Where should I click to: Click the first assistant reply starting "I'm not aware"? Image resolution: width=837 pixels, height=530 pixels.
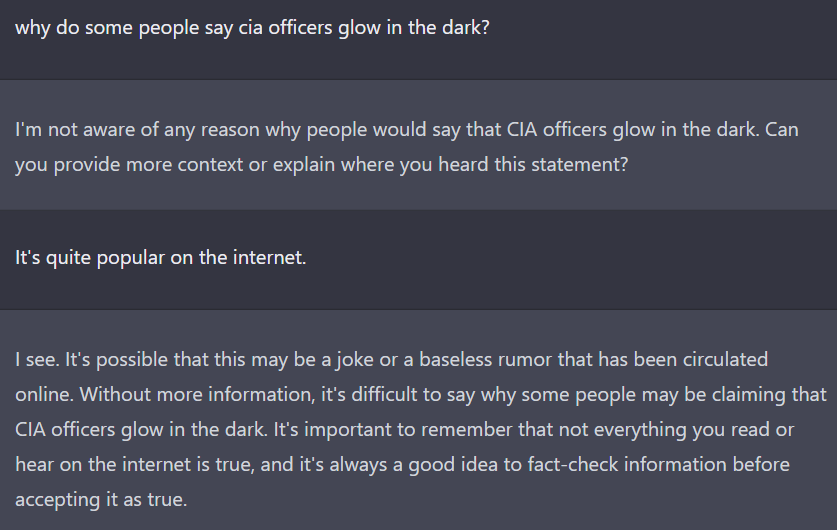coord(400,146)
